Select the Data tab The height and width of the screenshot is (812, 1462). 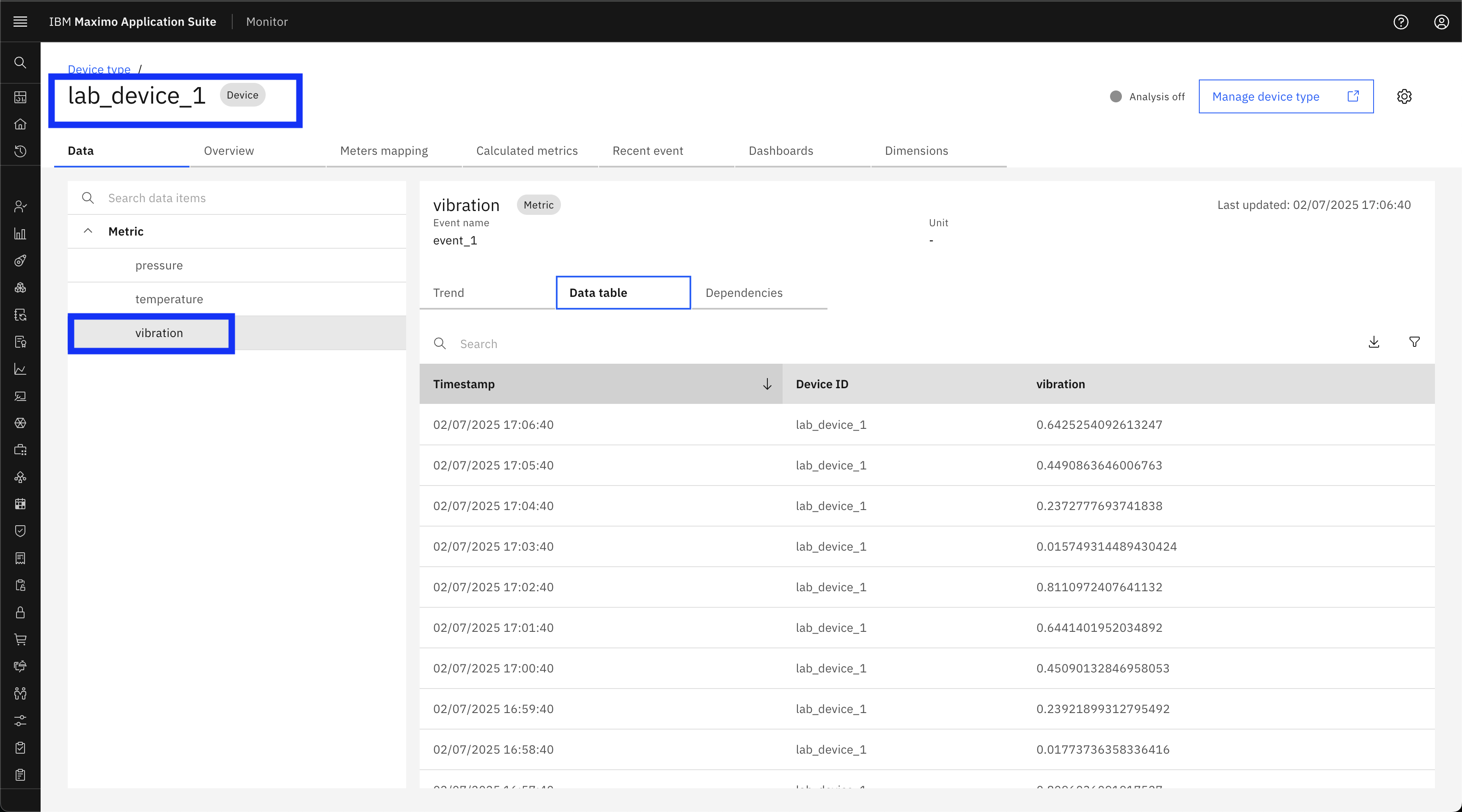(121, 151)
